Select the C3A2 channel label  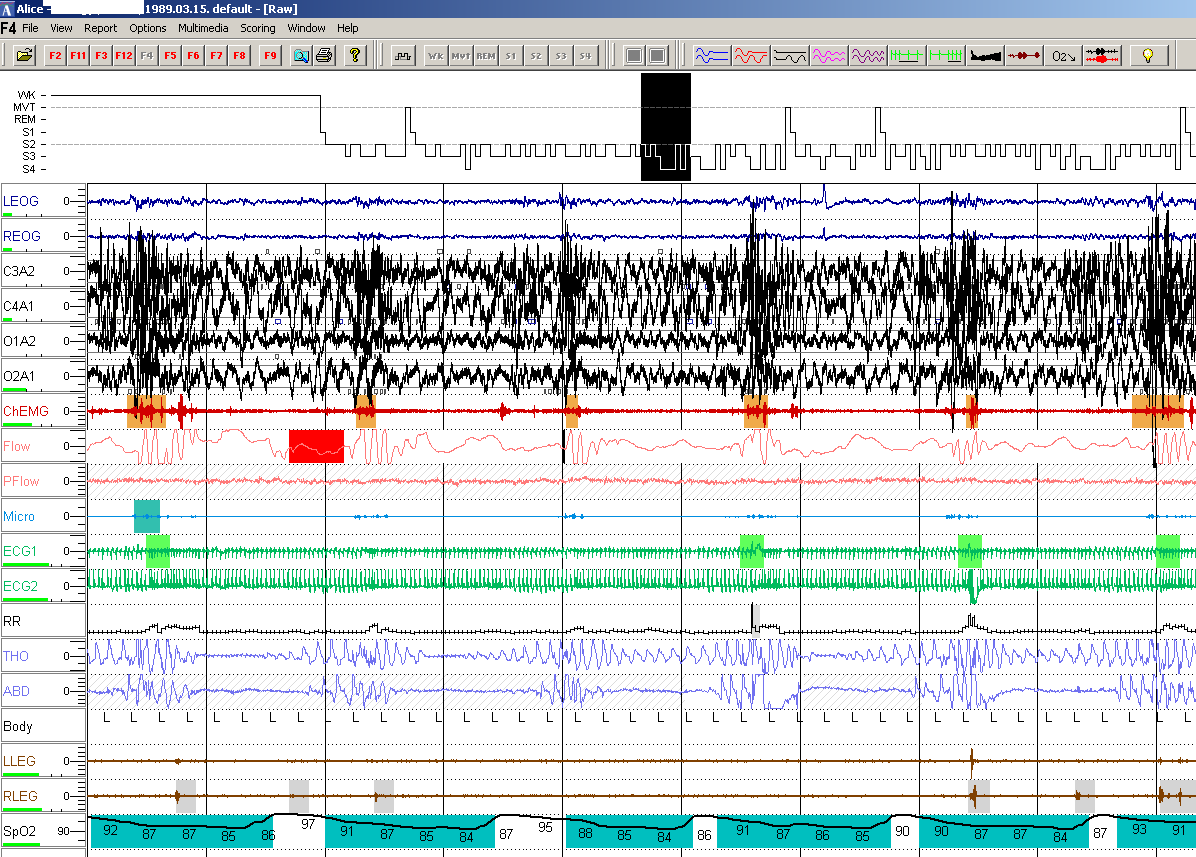pos(19,271)
